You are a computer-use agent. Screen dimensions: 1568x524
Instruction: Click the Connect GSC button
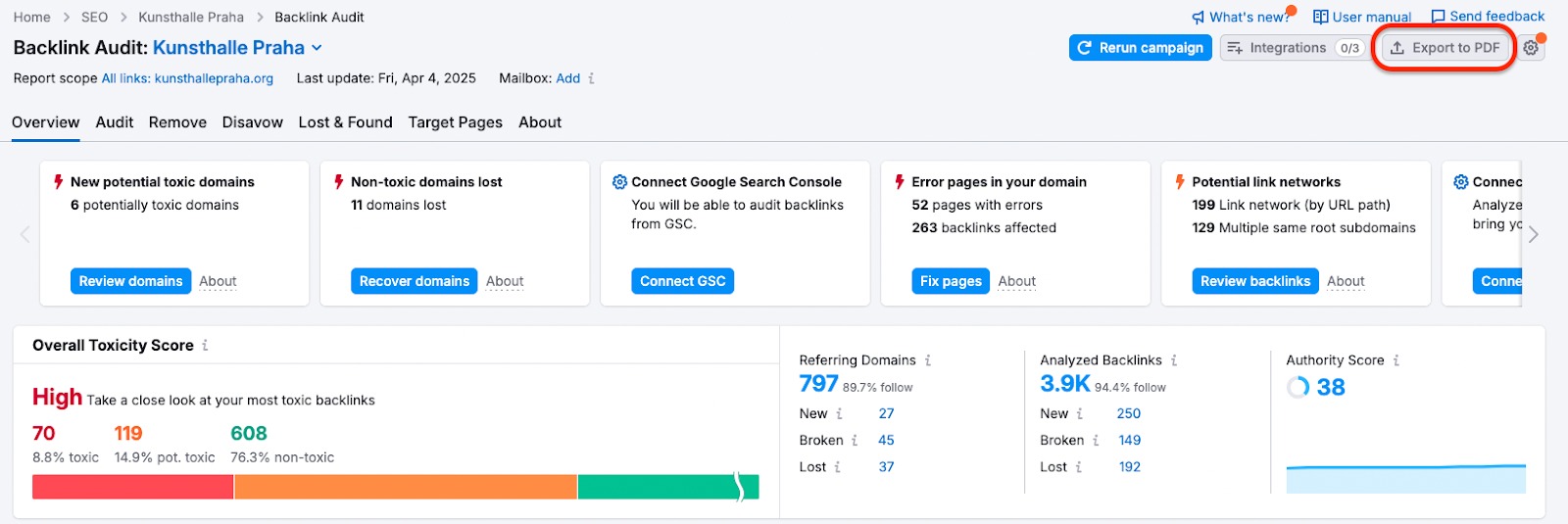[682, 281]
